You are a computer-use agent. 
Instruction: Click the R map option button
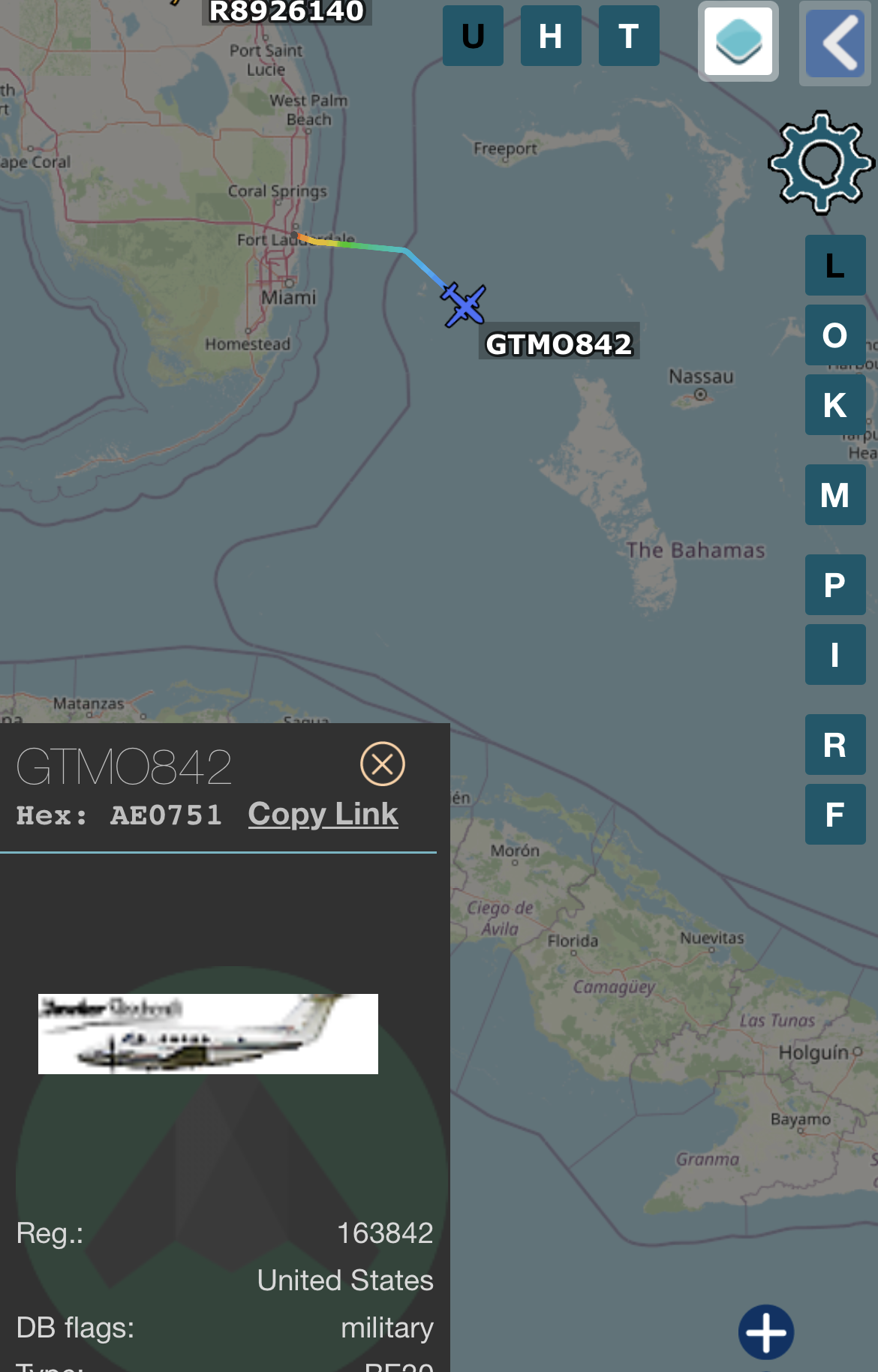coord(835,745)
